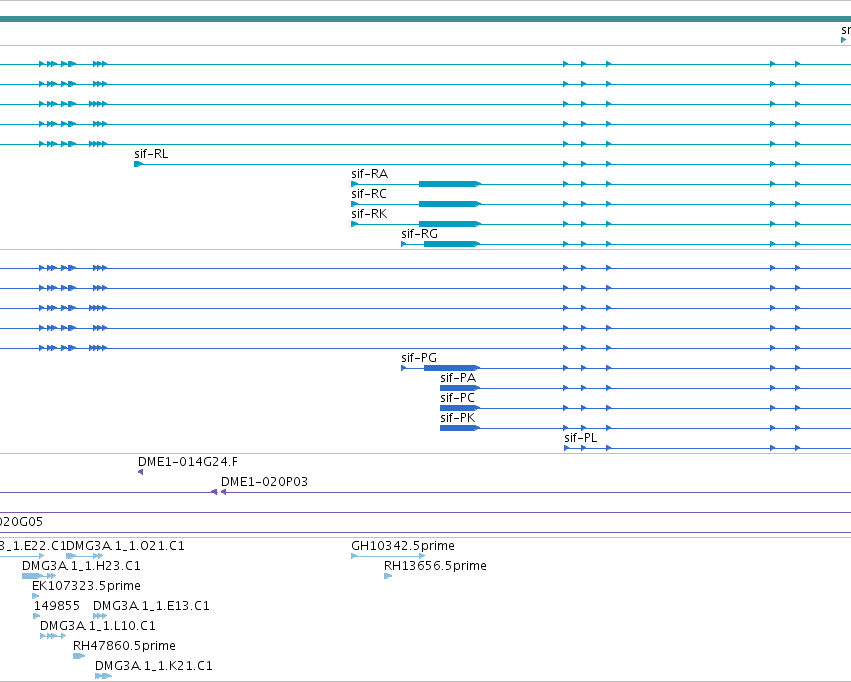Select the DMG3A.1_1.K21.C1 label
851x682 pixels.
tap(154, 666)
